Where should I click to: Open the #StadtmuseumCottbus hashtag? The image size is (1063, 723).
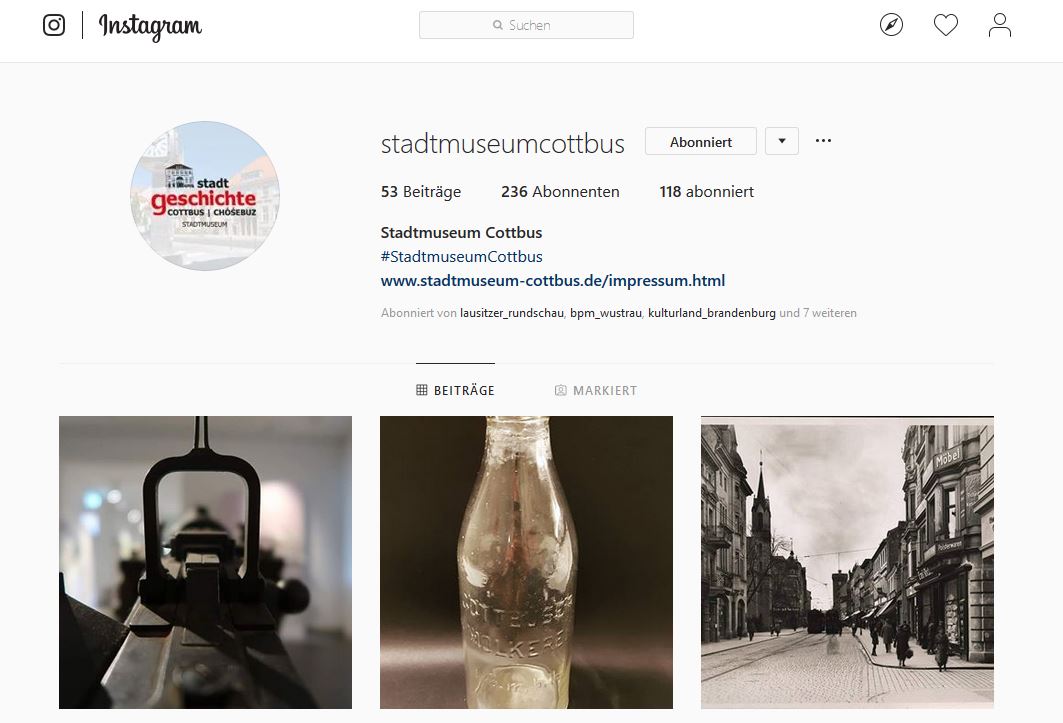click(462, 256)
